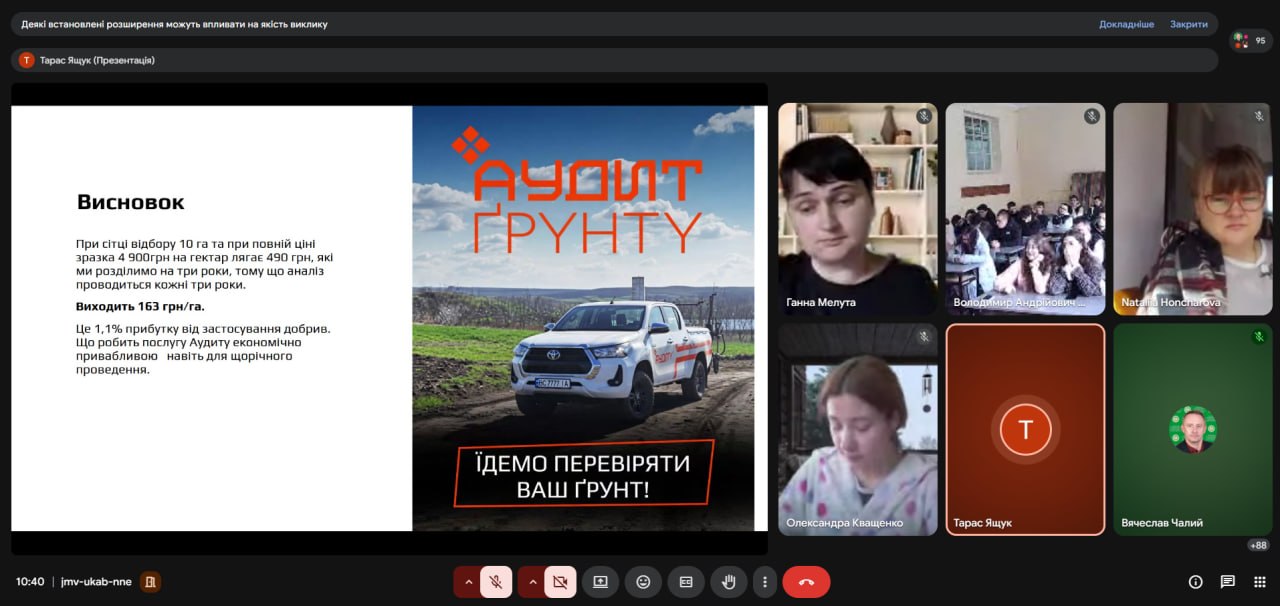Open the activities panel icon
Screen dimensions: 1280x606
[1260, 582]
